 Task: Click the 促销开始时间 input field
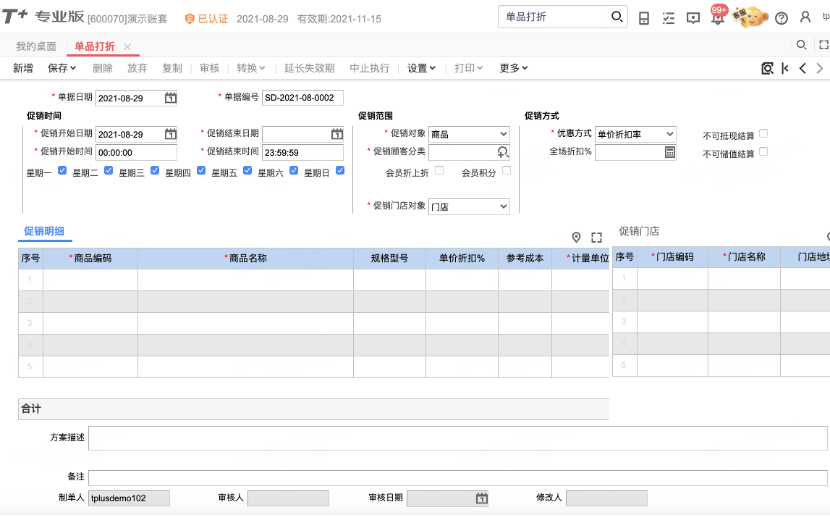pos(136,152)
